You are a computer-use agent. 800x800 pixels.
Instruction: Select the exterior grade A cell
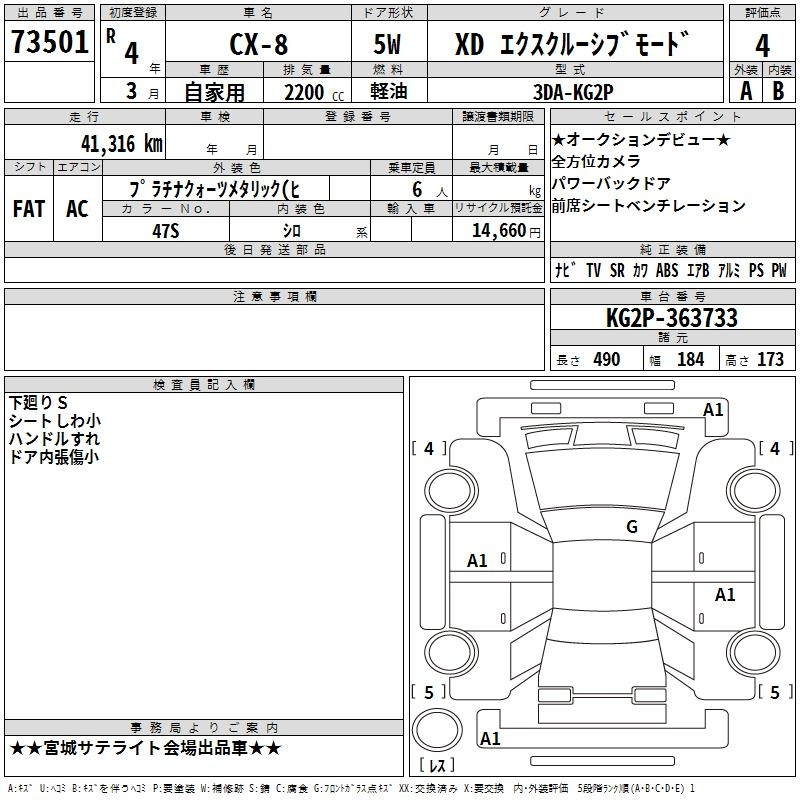[745, 89]
